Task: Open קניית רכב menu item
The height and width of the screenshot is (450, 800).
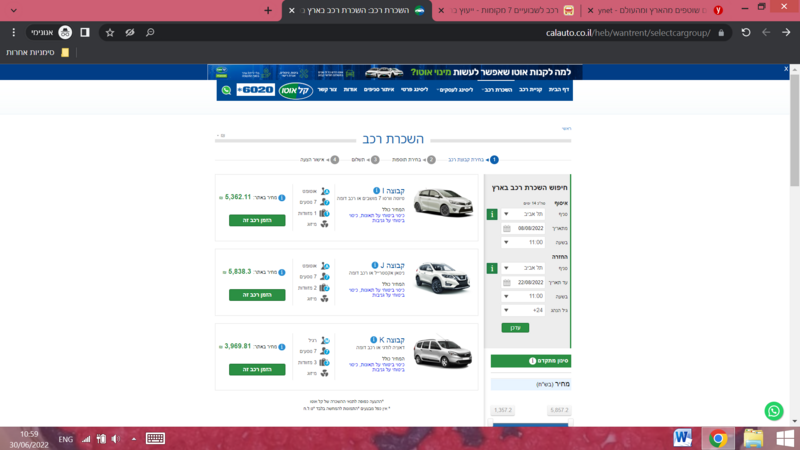Action: (x=531, y=90)
